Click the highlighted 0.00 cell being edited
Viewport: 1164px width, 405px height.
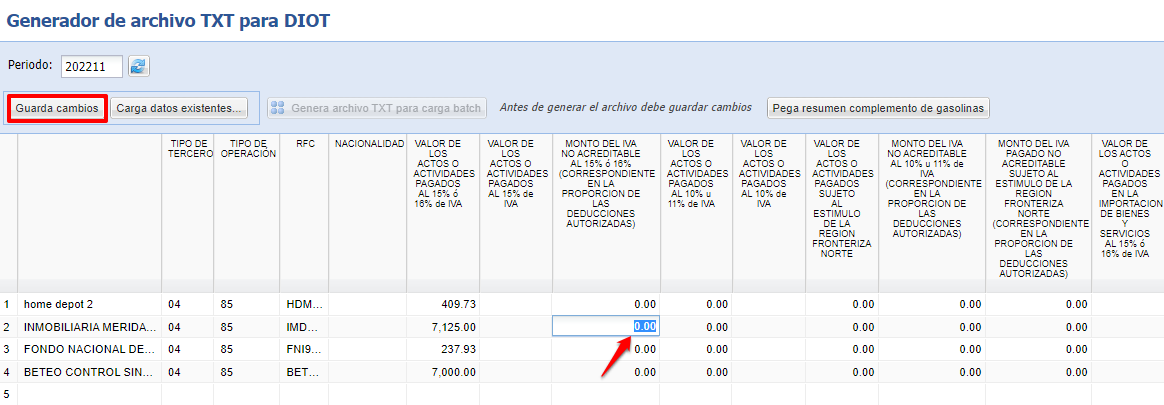pyautogui.click(x=605, y=326)
